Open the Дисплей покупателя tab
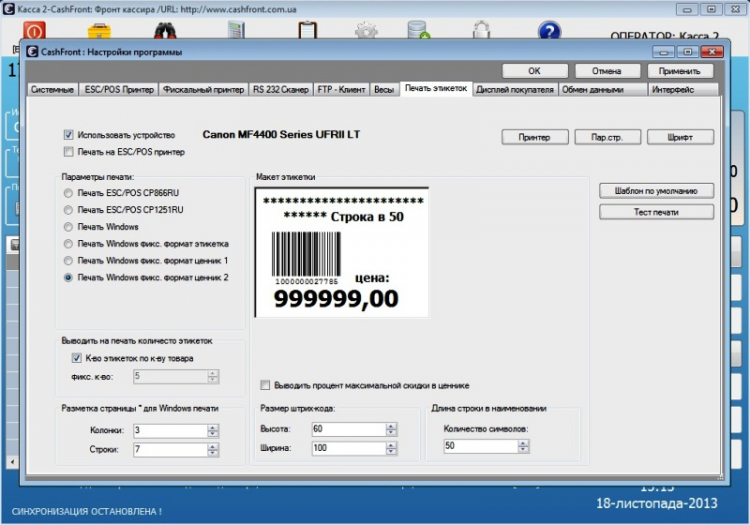750x525 pixels. pyautogui.click(x=515, y=89)
